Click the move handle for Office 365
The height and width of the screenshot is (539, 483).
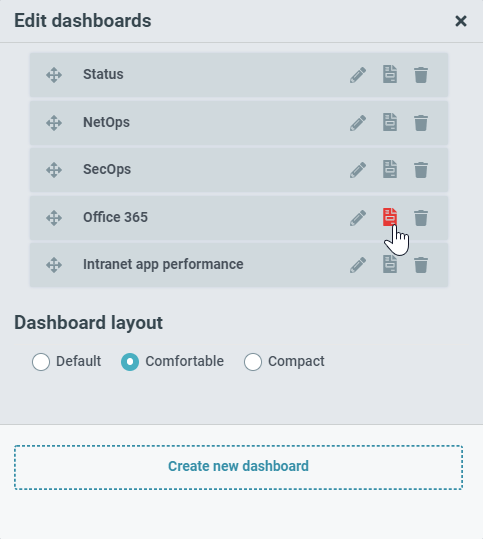click(54, 218)
